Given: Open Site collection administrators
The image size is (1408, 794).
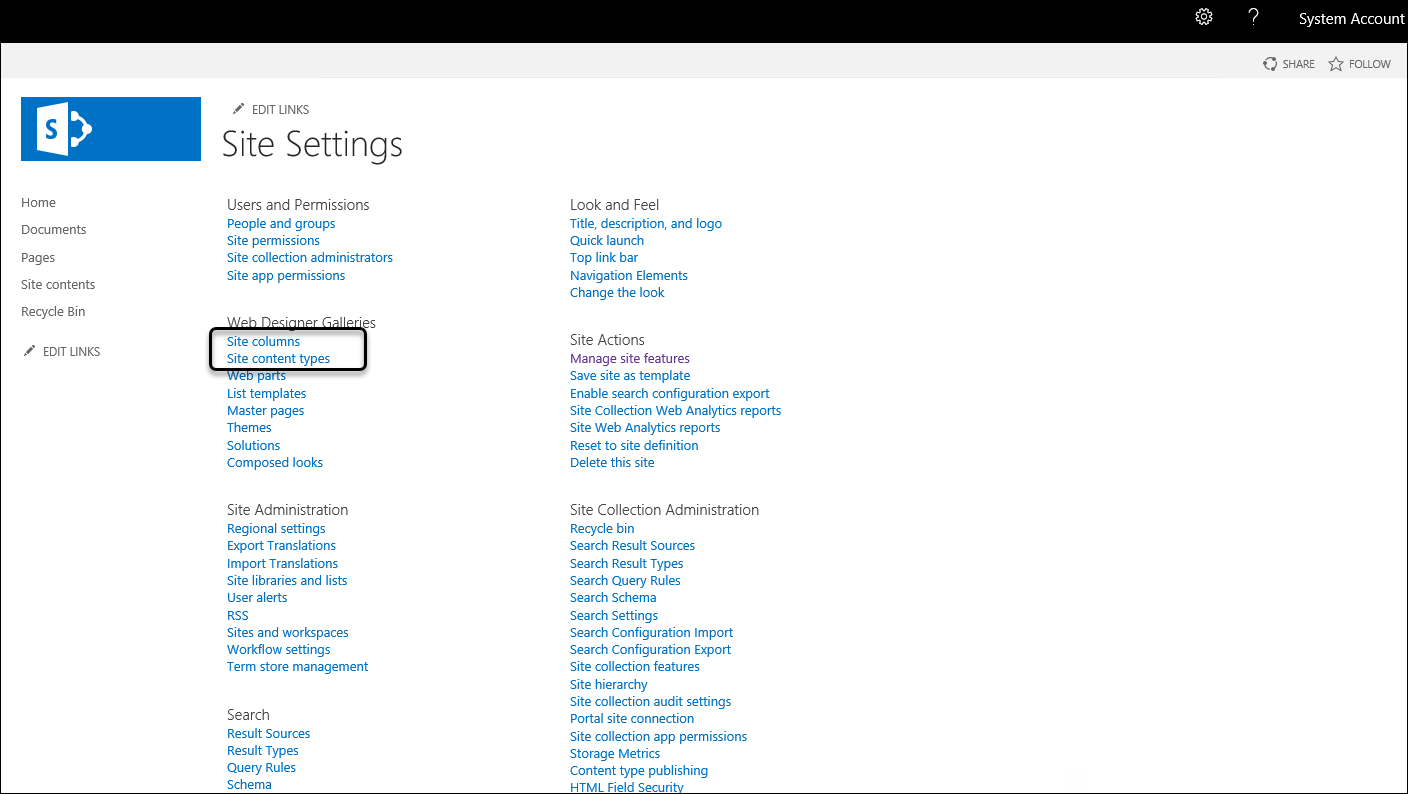Looking at the screenshot, I should pyautogui.click(x=310, y=258).
